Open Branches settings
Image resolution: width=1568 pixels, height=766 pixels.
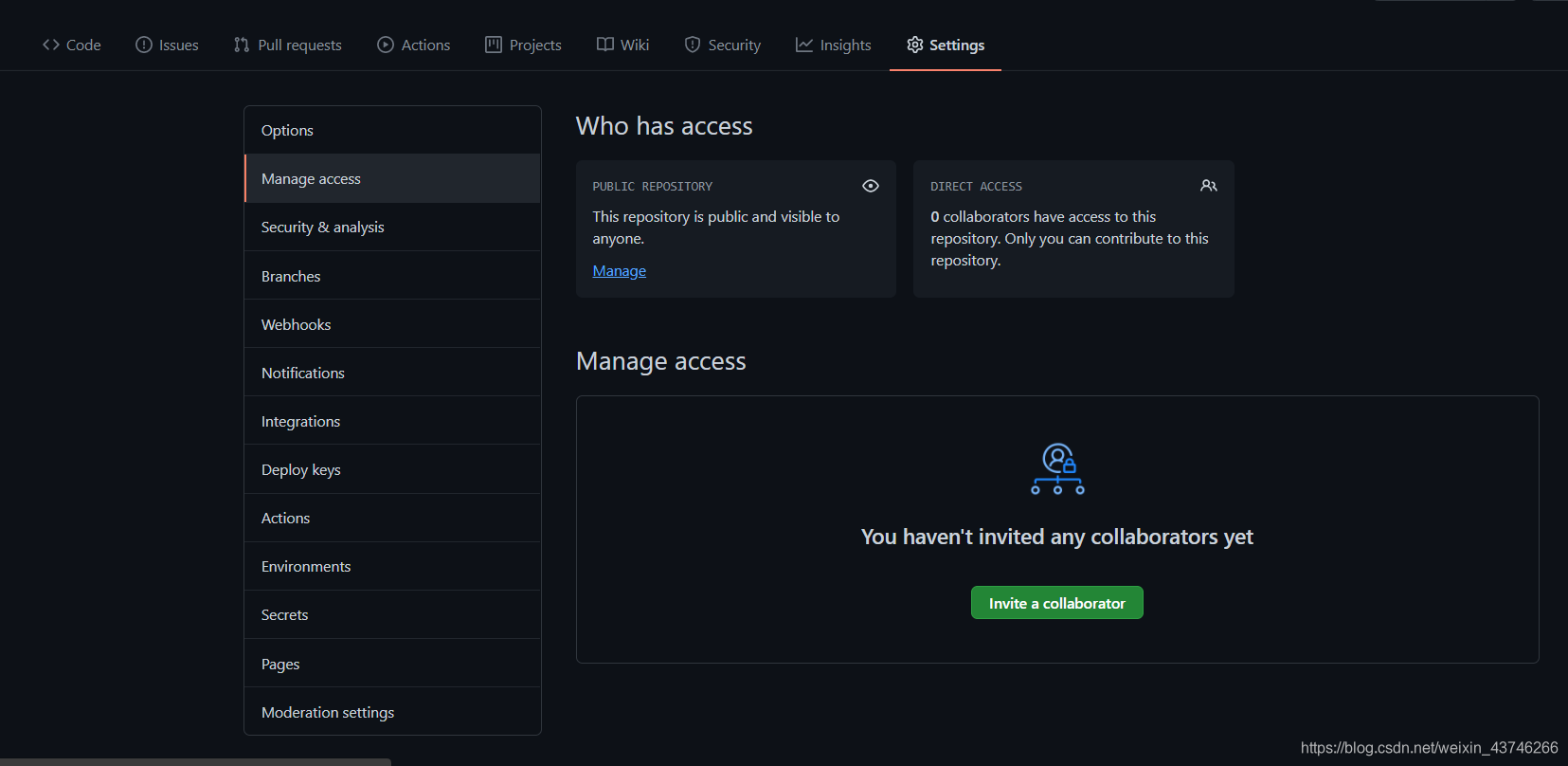[392, 276]
